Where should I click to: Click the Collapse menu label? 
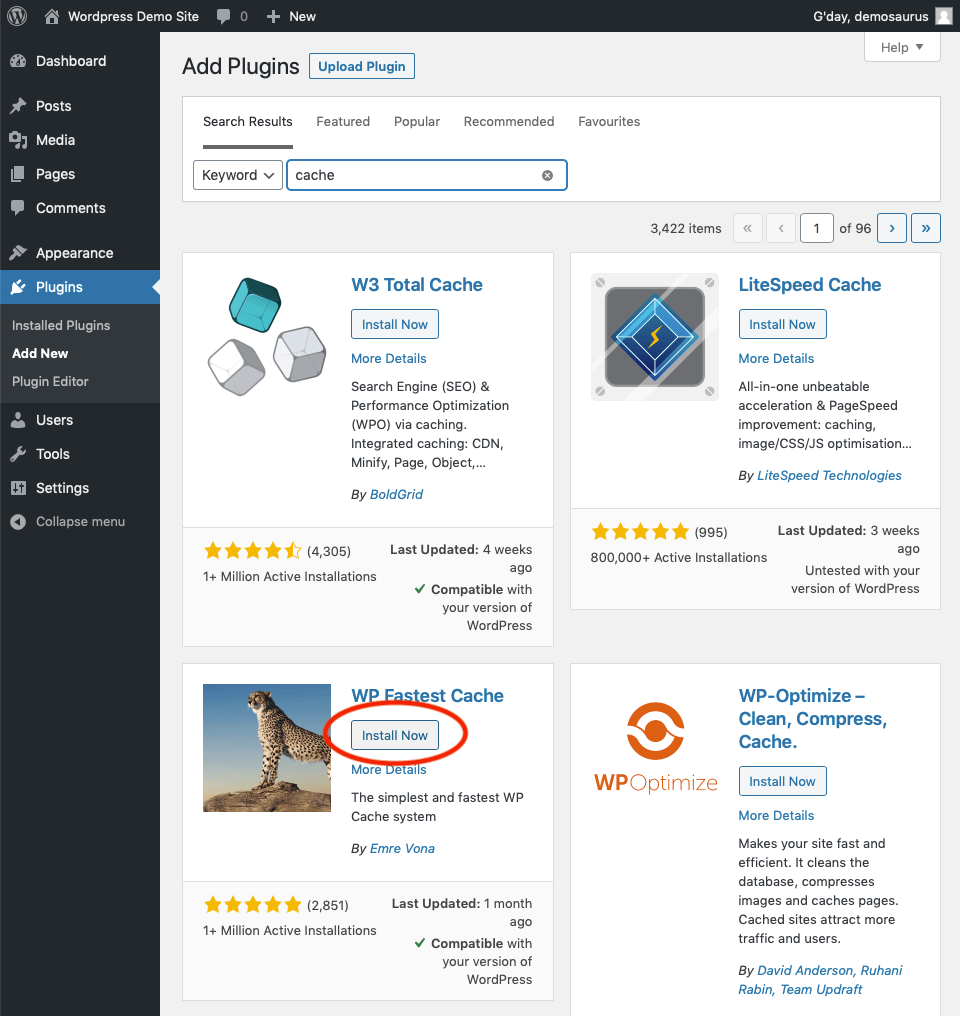80,522
